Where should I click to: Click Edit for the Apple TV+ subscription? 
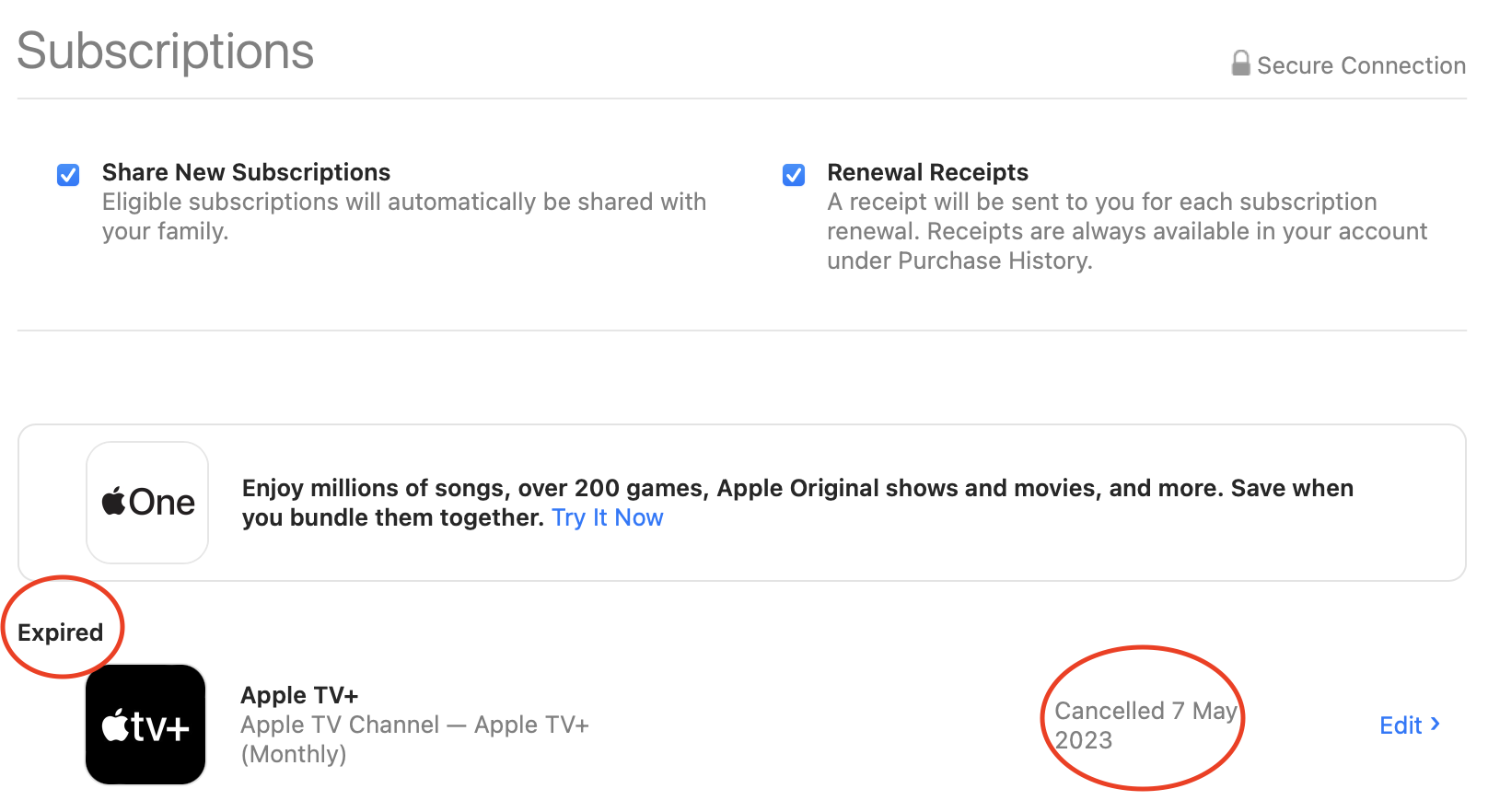(1400, 725)
